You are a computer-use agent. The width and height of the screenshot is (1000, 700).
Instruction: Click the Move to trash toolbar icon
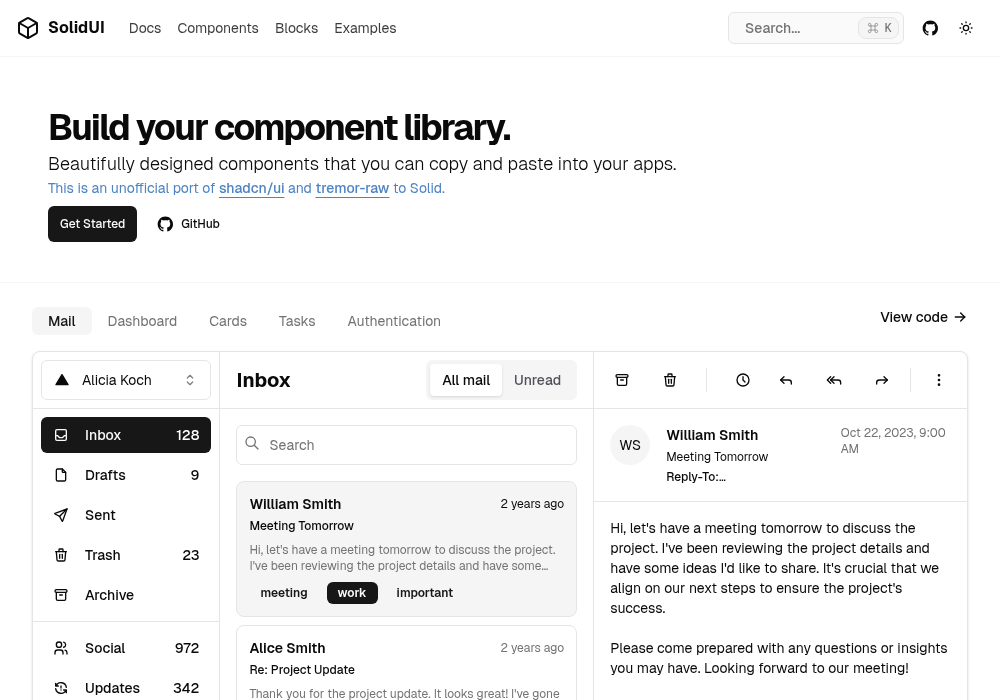(670, 380)
